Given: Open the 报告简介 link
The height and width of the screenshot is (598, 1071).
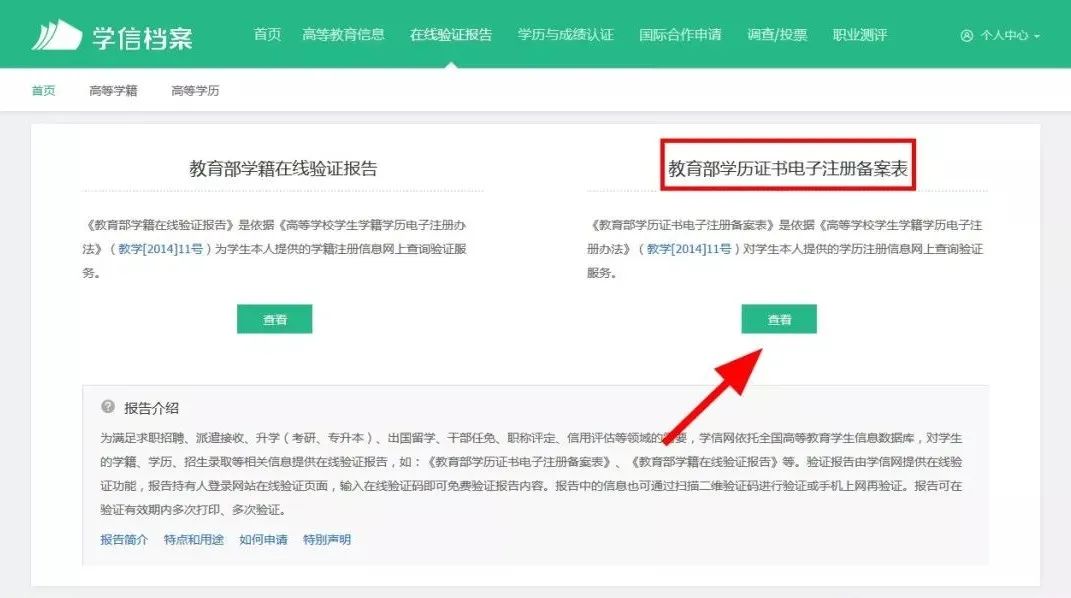Looking at the screenshot, I should (x=124, y=539).
